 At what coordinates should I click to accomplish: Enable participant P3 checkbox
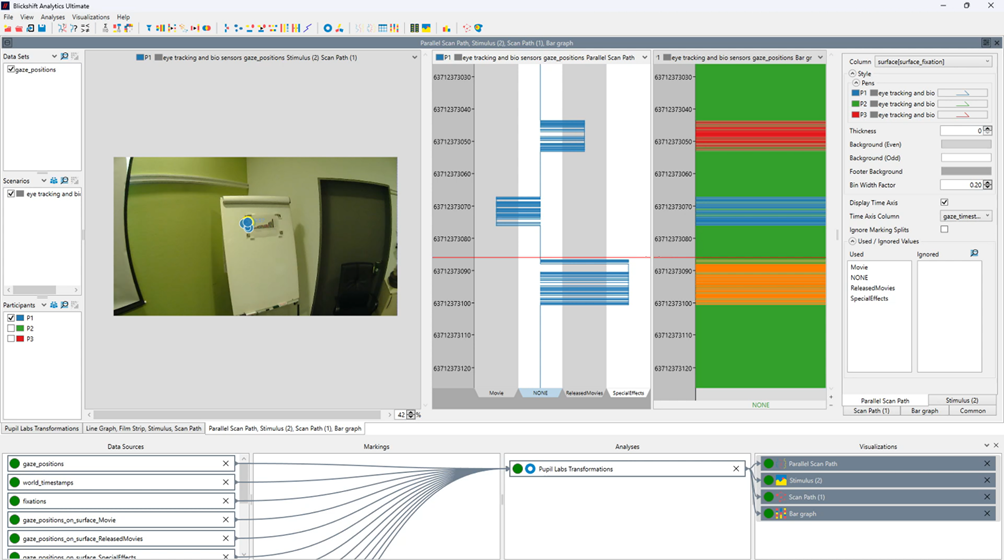[11, 339]
